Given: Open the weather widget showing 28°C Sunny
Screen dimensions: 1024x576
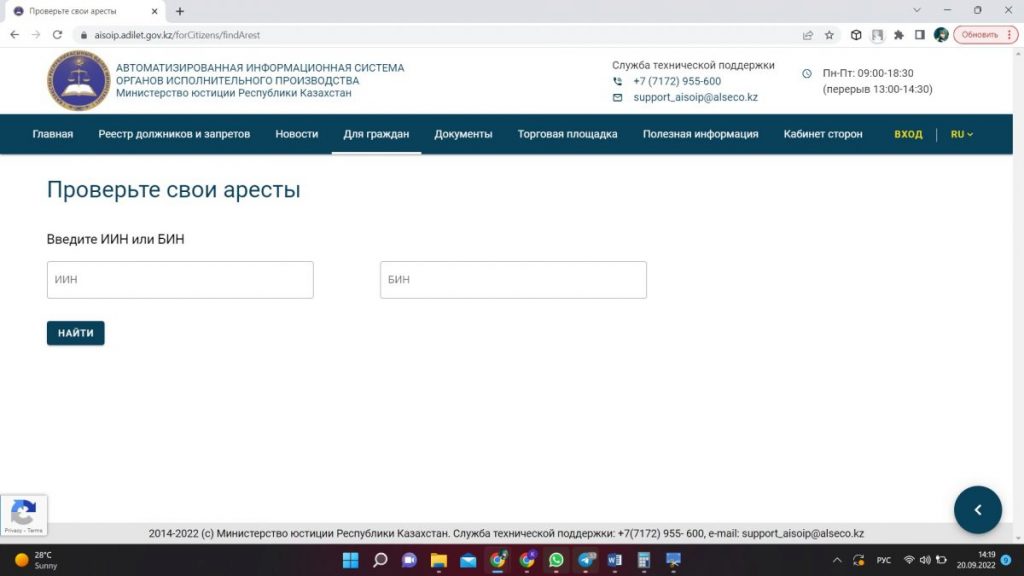Looking at the screenshot, I should click(x=37, y=560).
